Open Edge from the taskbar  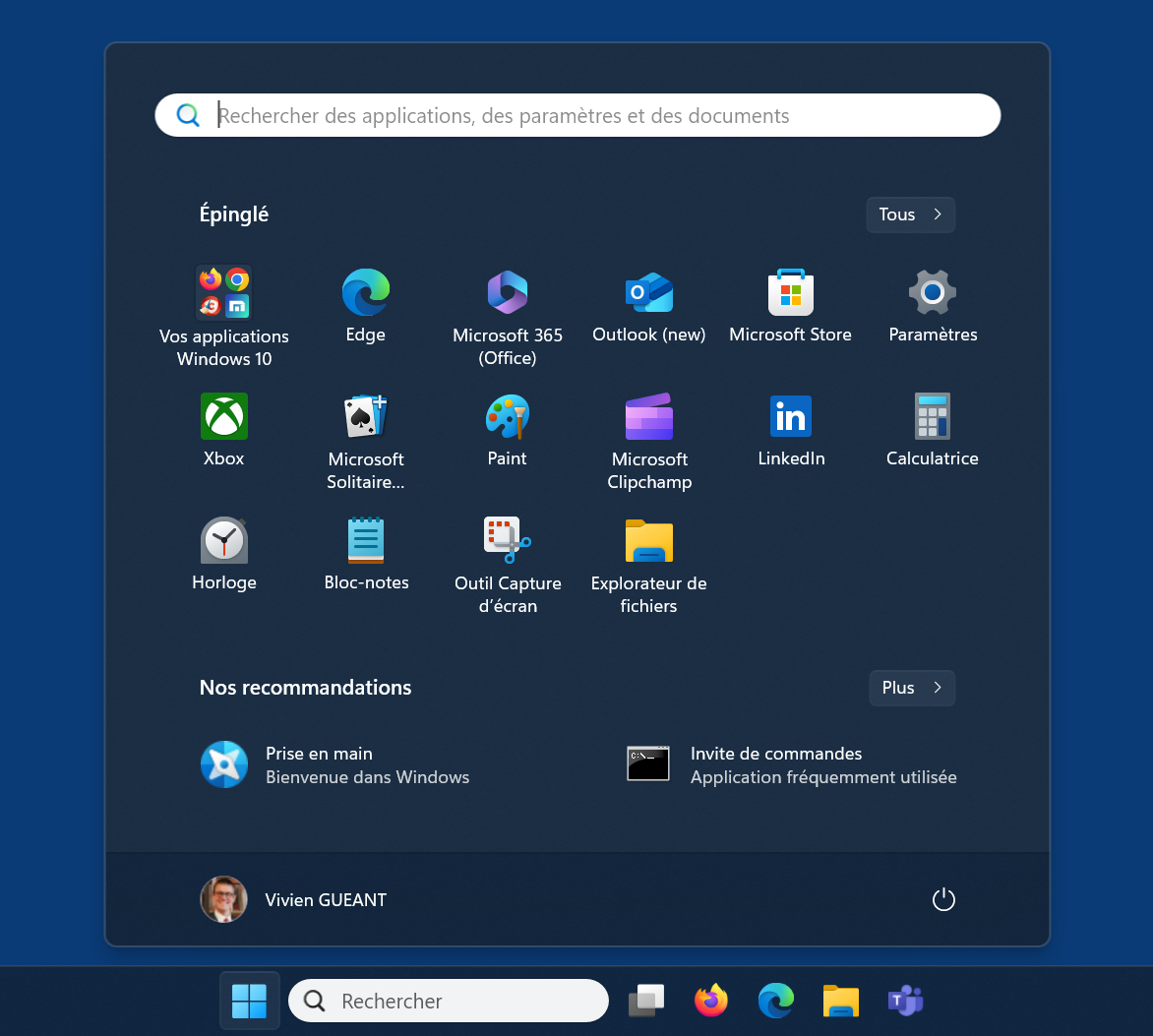coord(776,1001)
